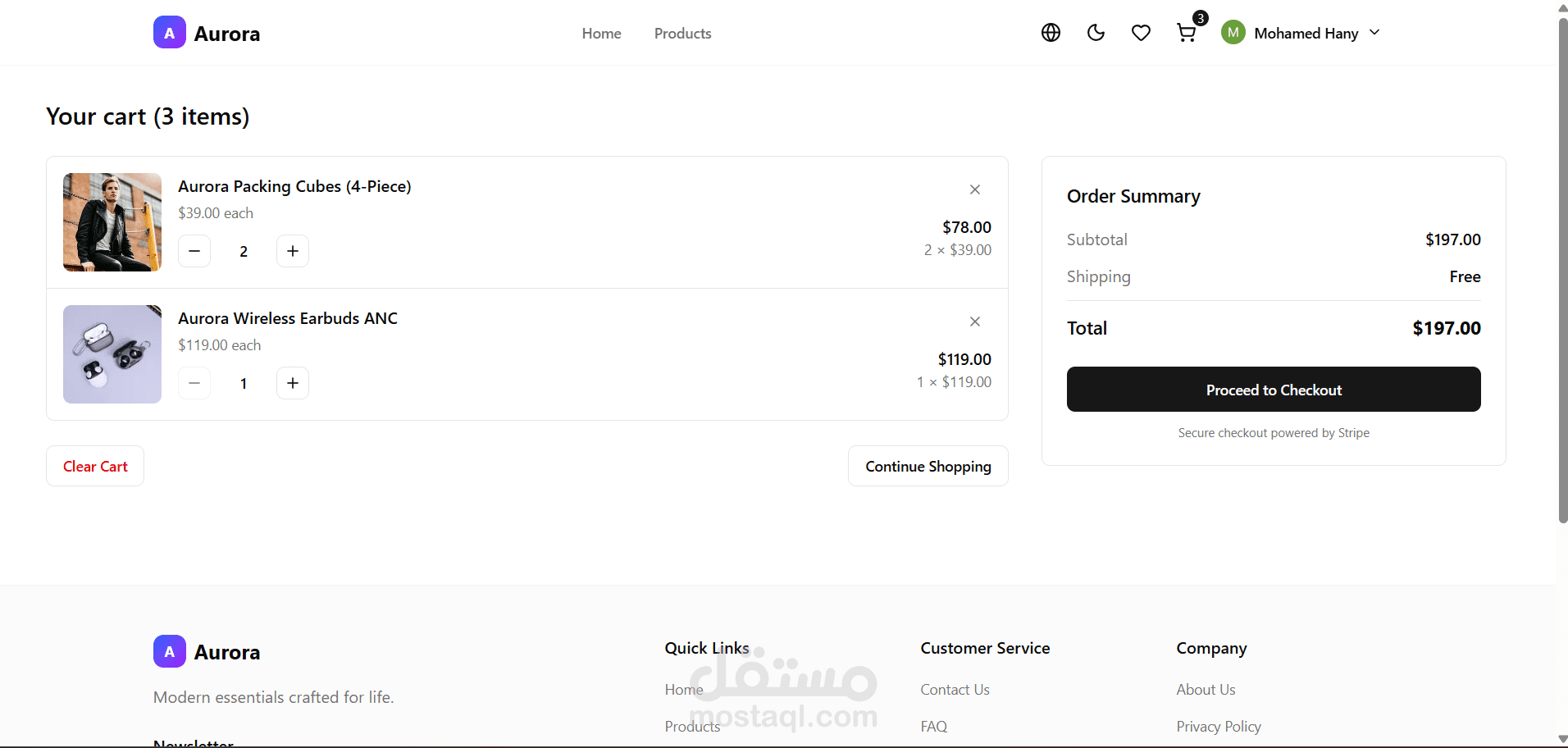This screenshot has height=748, width=1568.
Task: Decrease Packing Cubes quantity
Action: tap(194, 251)
